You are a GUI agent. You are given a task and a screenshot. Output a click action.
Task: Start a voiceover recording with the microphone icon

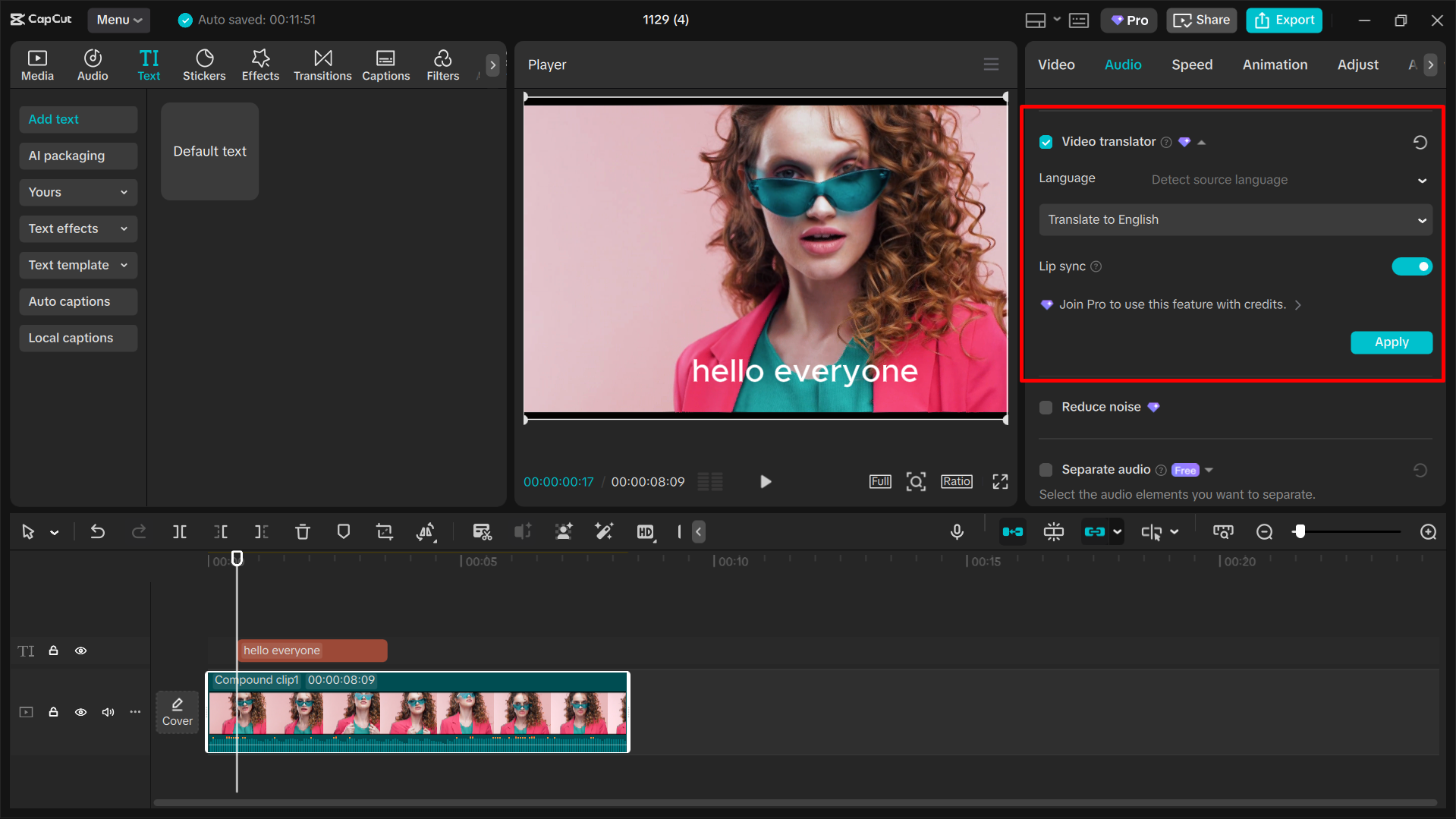[957, 531]
